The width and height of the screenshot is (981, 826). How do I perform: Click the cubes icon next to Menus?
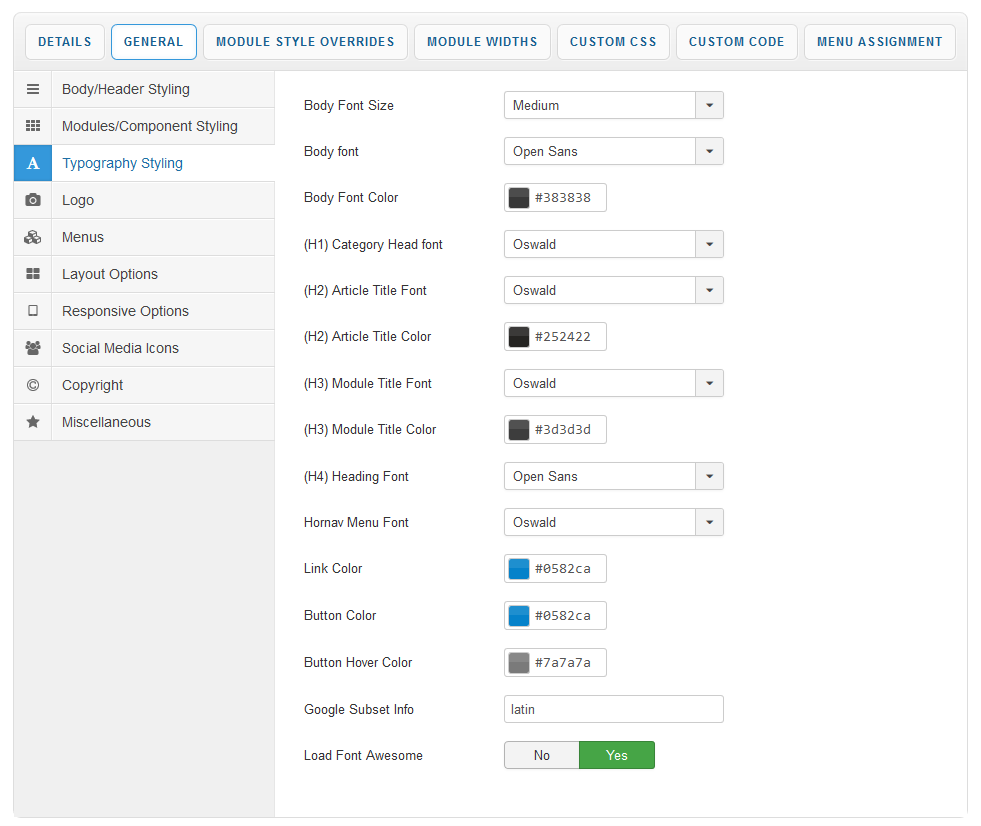pos(33,237)
